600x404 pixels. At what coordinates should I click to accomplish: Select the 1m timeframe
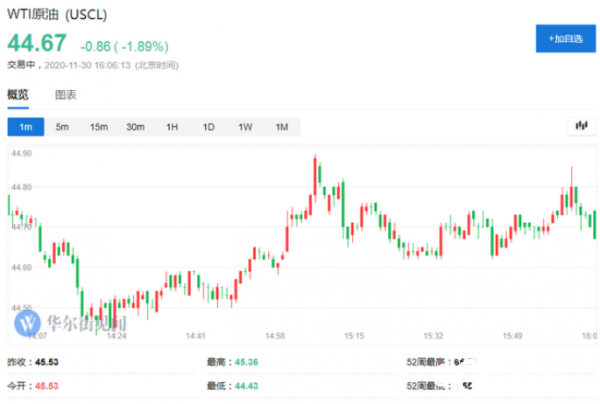26,127
